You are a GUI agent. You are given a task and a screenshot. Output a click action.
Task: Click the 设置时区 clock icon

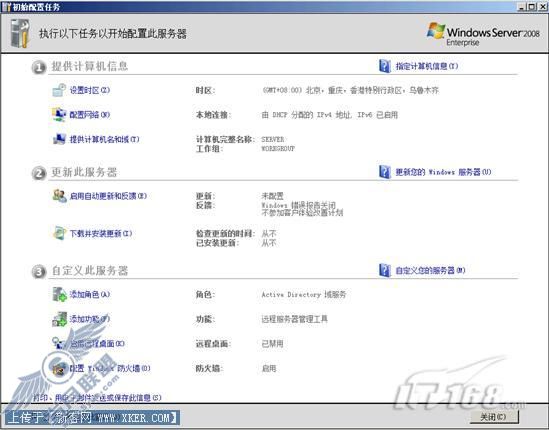pyautogui.click(x=59, y=90)
